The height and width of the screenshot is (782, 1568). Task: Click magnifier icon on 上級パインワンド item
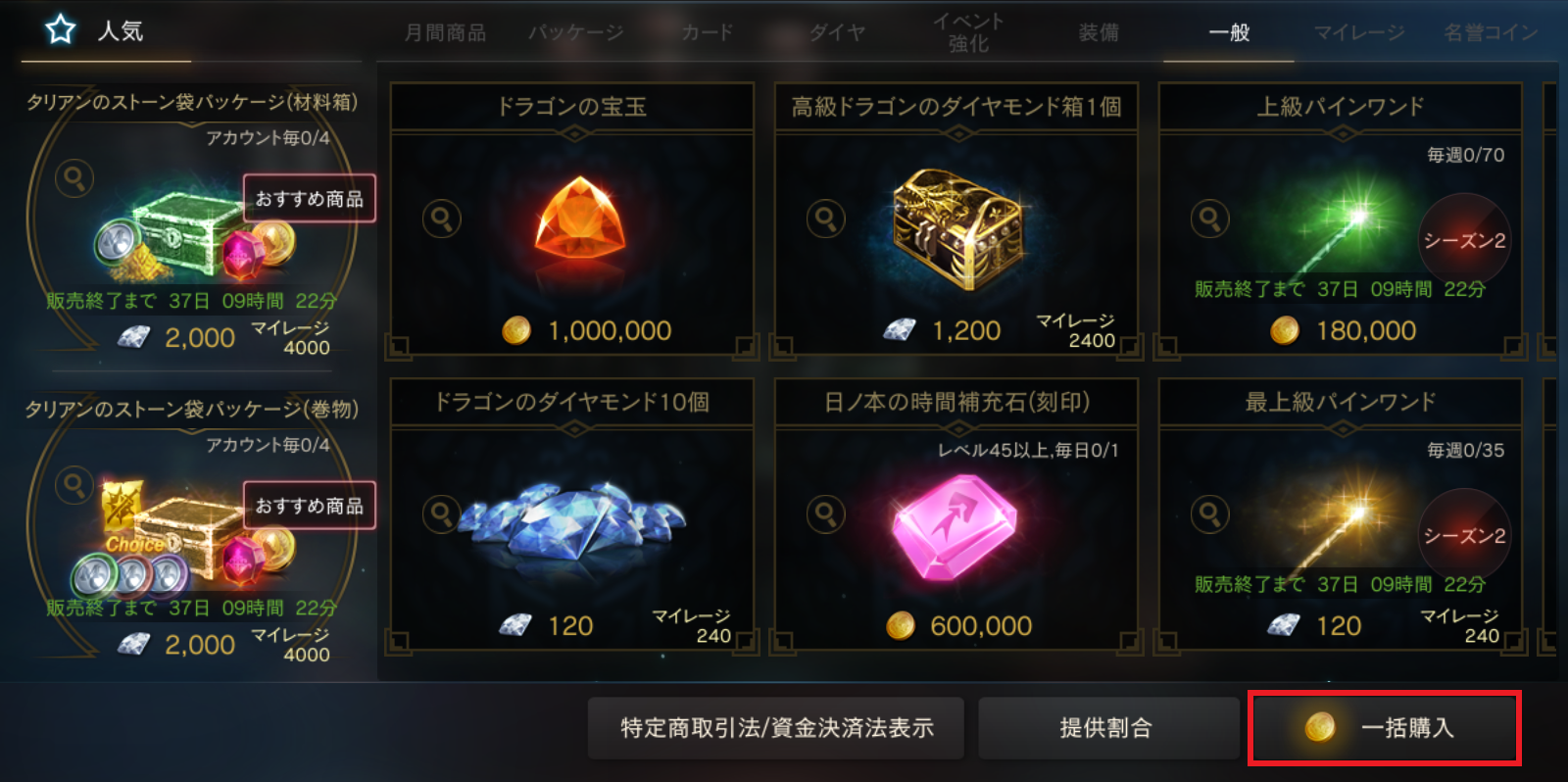coord(1210,218)
